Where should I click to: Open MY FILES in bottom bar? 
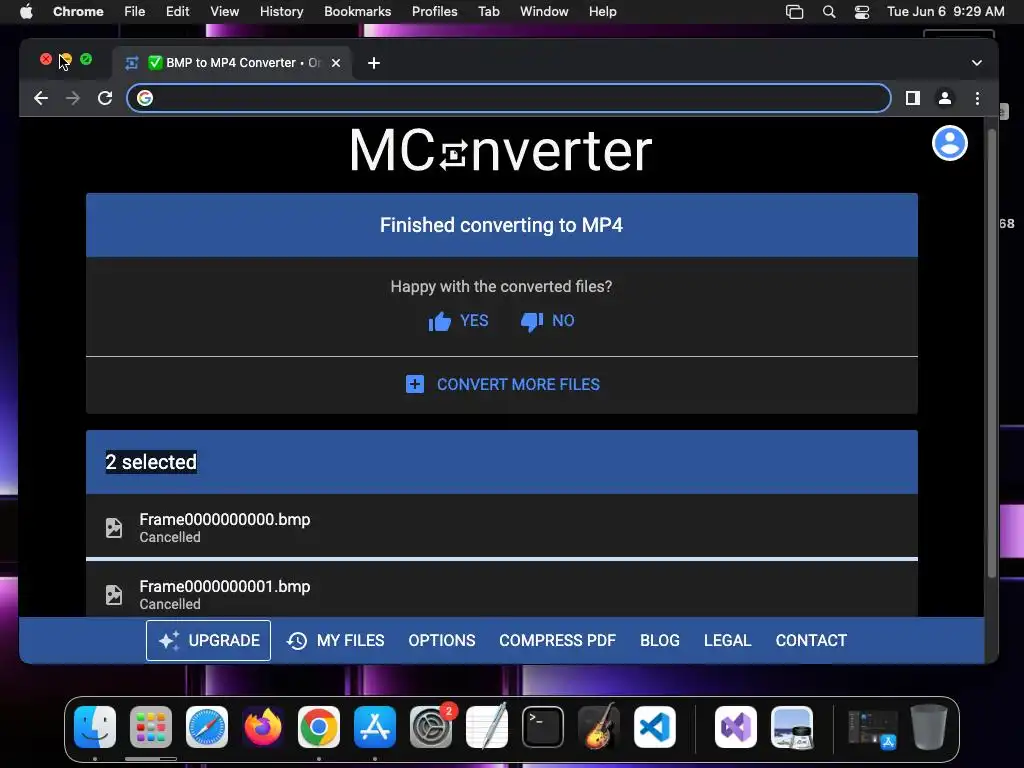(336, 641)
